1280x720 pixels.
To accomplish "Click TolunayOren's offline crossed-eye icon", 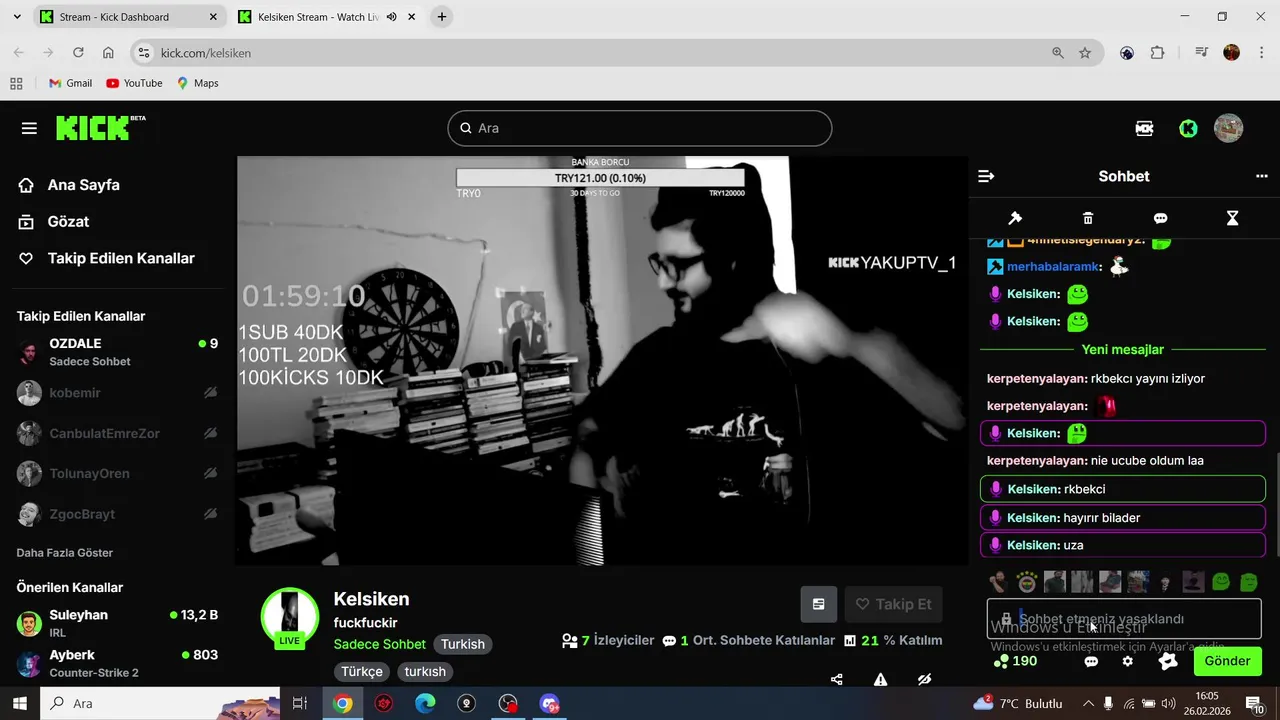I will point(210,473).
